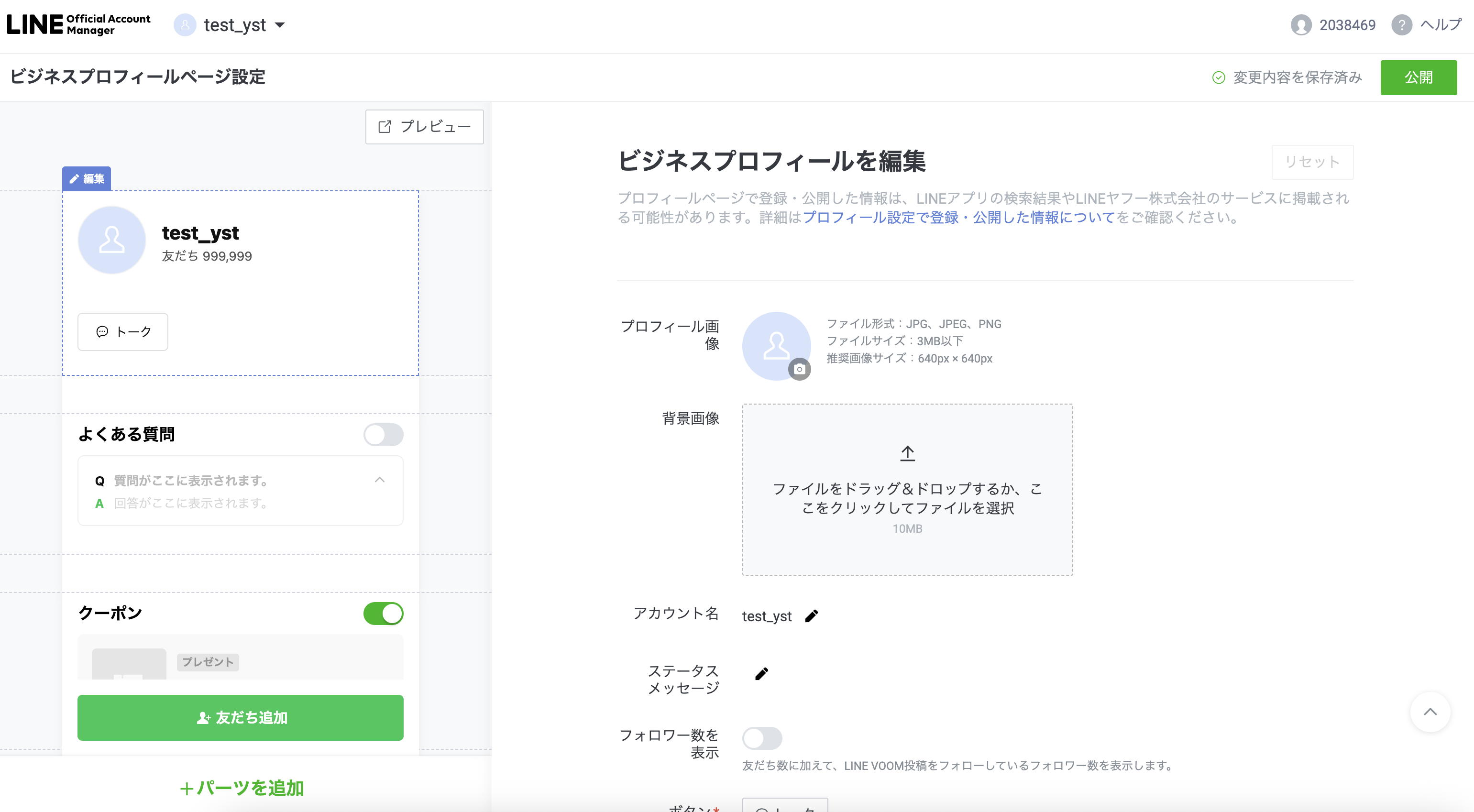Click the LINE Official Account Manager logo
The height and width of the screenshot is (812, 1474).
click(78, 24)
